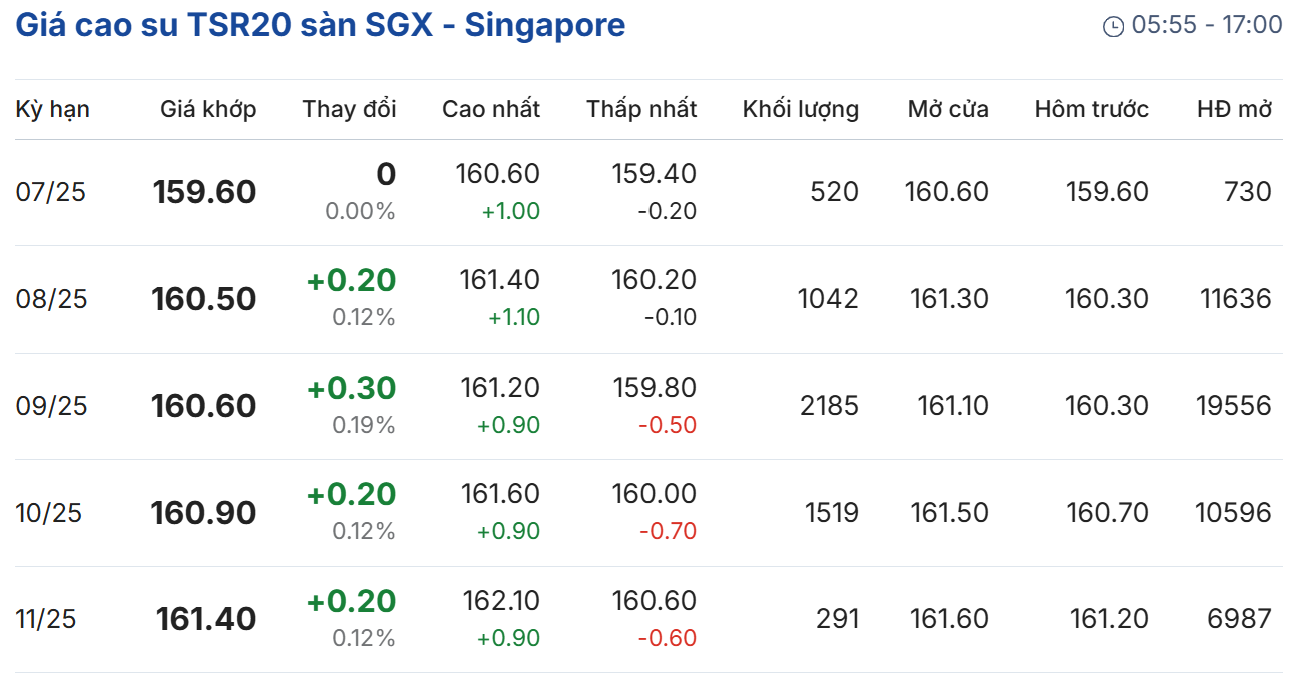Screen dimensions: 1294x674
Task: Click the Mở cửa column header
Action: point(948,109)
